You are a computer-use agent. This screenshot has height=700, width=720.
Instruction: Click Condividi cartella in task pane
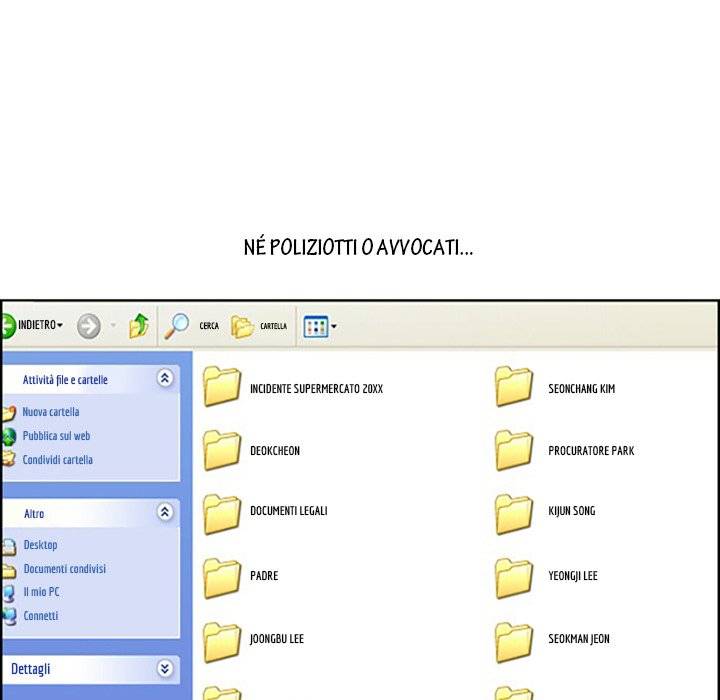point(57,460)
